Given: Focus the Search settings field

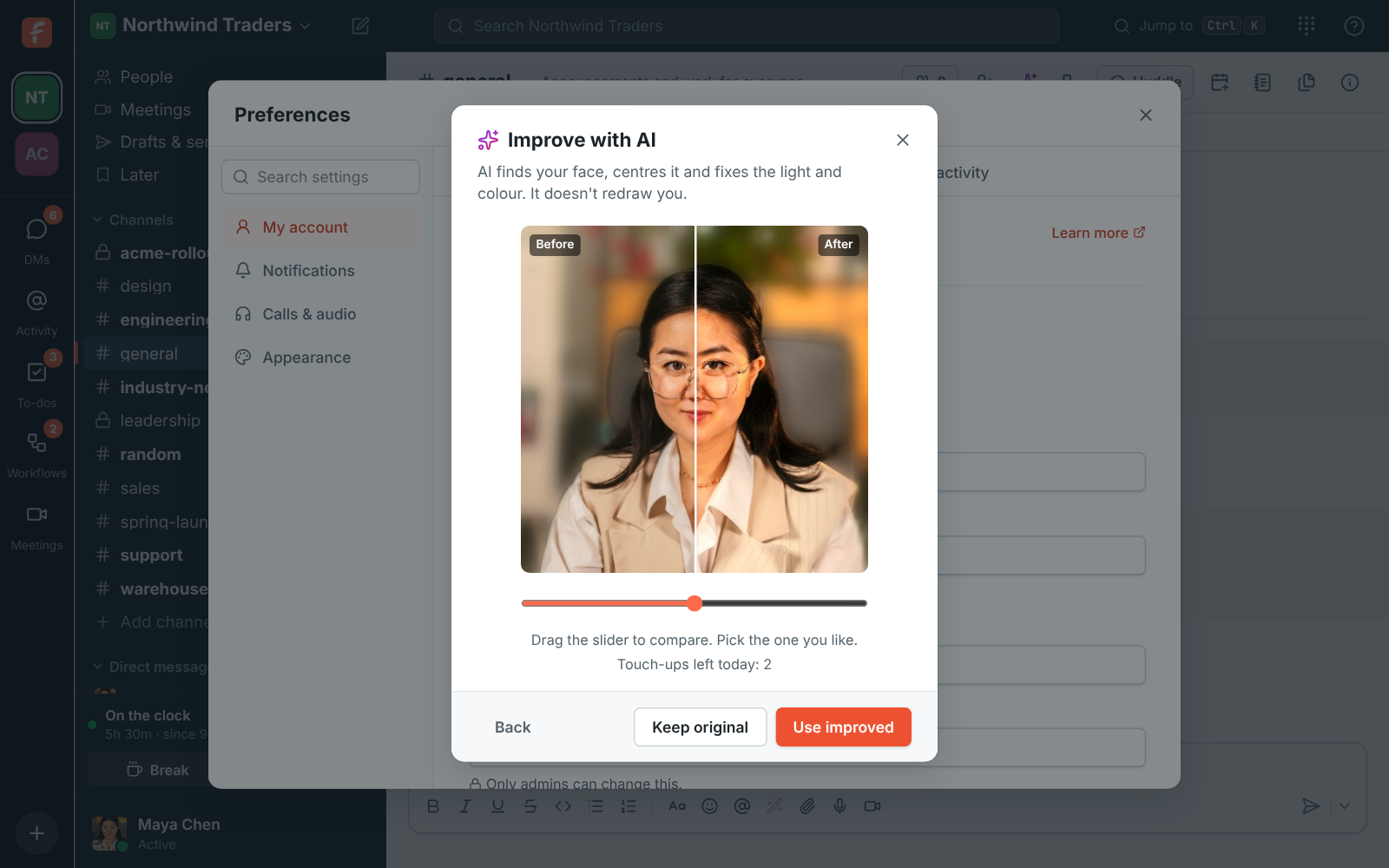Looking at the screenshot, I should point(320,177).
